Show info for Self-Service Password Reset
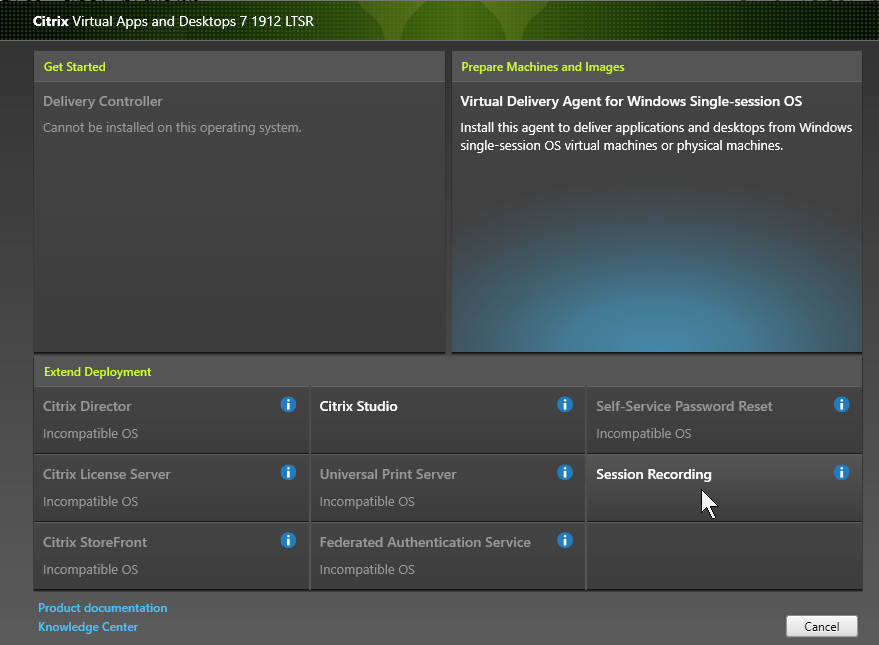The image size is (879, 645). point(841,405)
